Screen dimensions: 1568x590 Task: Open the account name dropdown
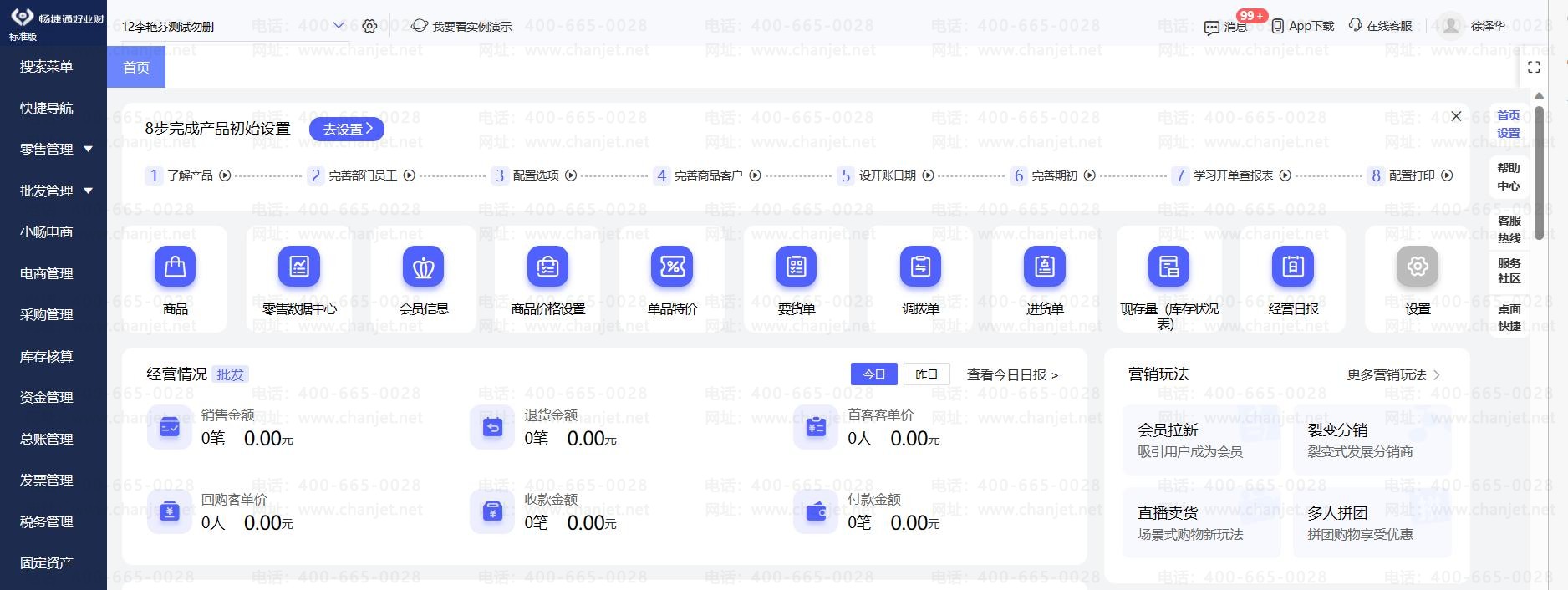[339, 26]
